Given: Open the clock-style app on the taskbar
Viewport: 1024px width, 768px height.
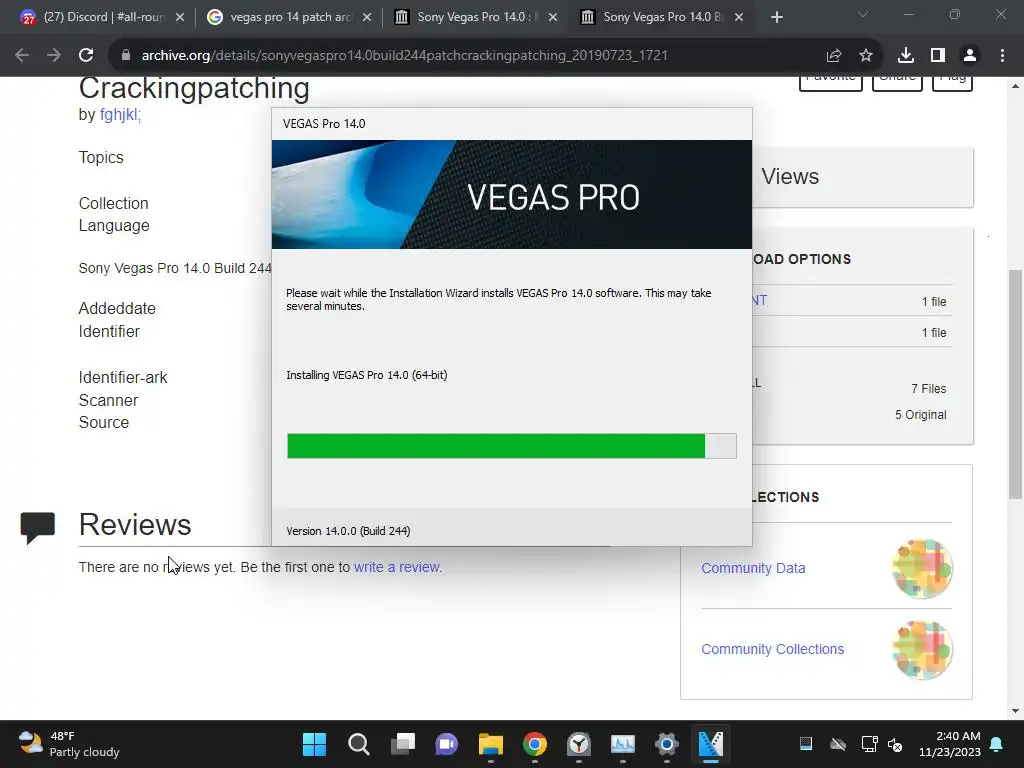Looking at the screenshot, I should click(579, 744).
